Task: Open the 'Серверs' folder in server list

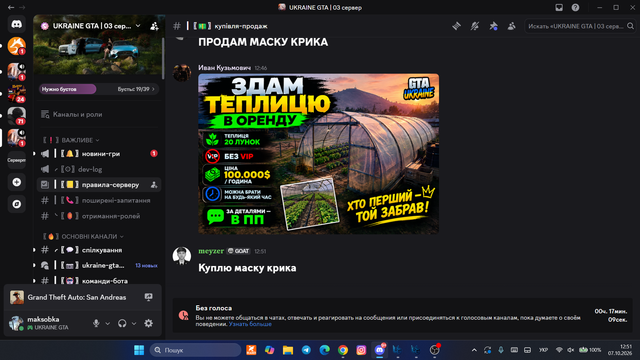Action: [x=16, y=160]
